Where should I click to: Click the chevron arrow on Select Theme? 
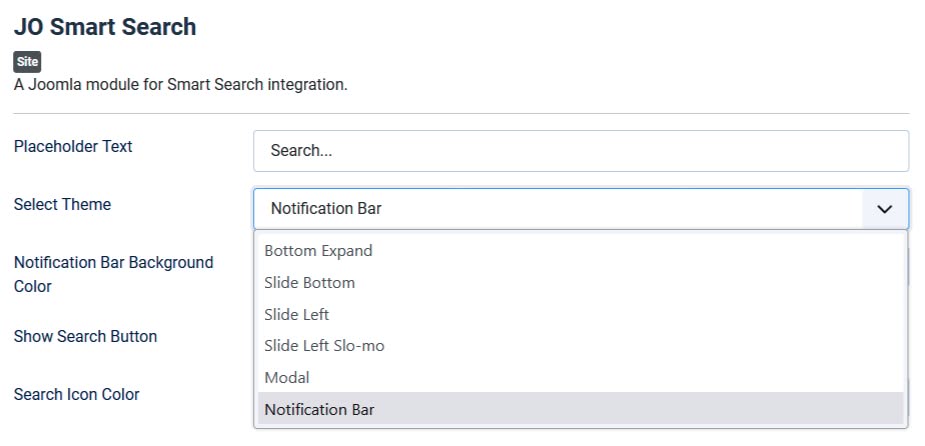[884, 209]
